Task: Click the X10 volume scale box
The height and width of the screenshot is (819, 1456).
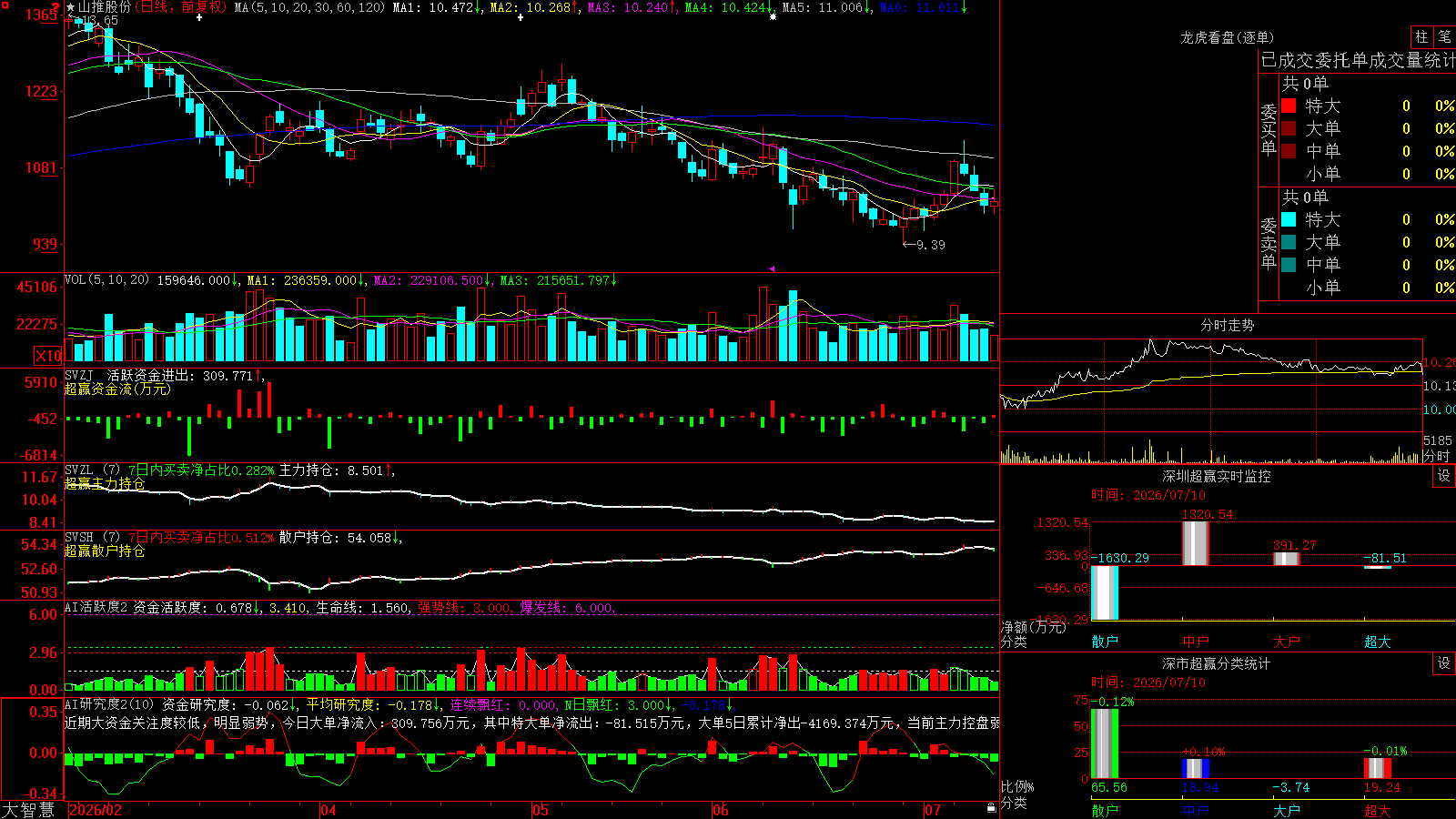Action: tap(48, 356)
